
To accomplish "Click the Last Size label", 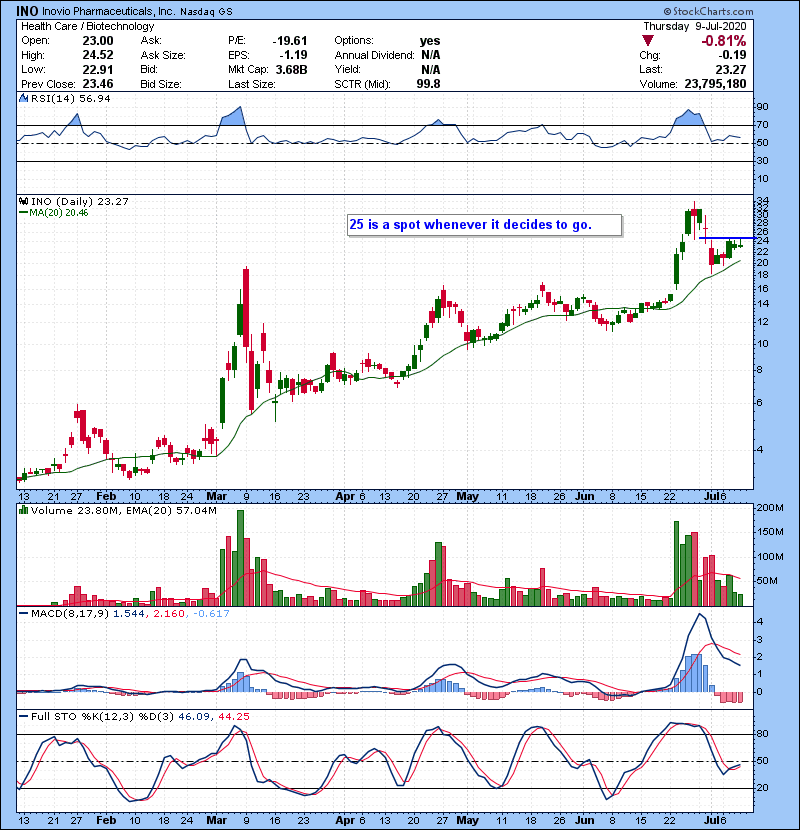I will pos(251,84).
